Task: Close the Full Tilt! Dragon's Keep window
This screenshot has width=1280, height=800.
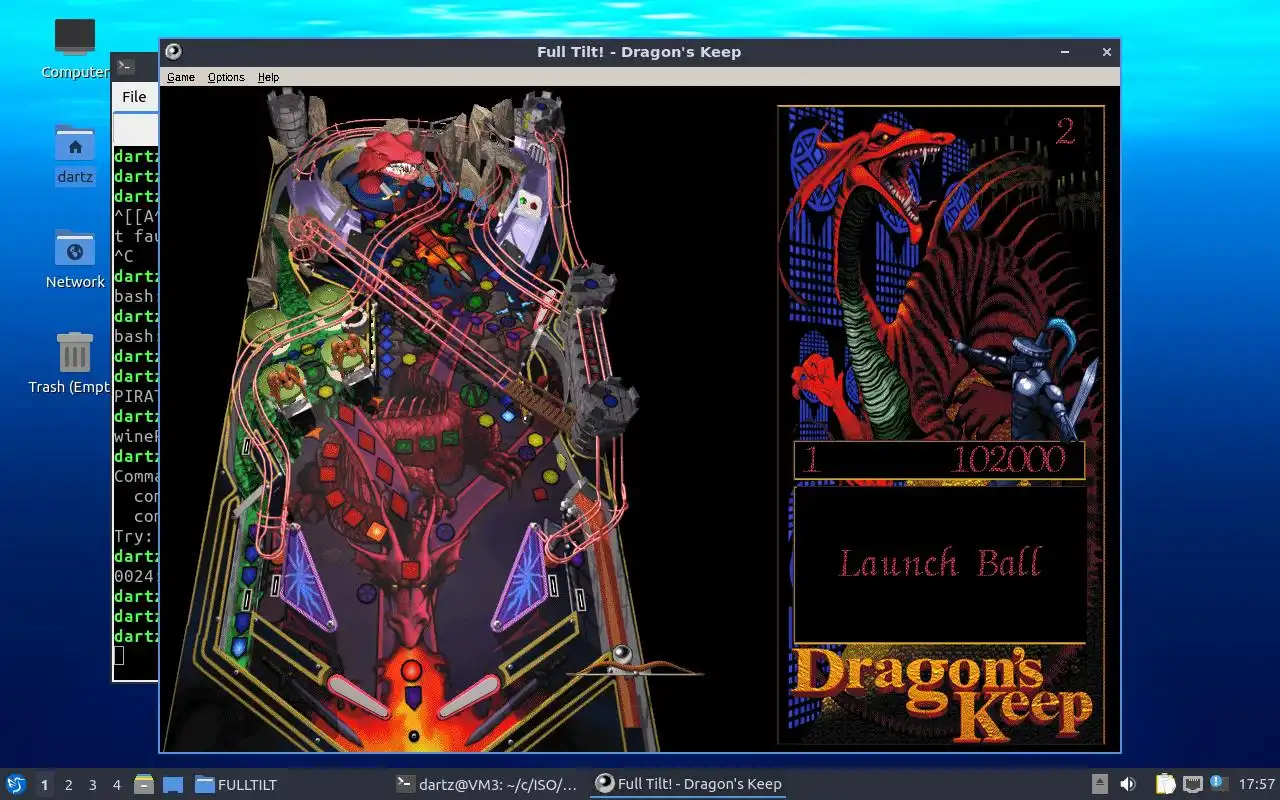Action: point(1106,52)
